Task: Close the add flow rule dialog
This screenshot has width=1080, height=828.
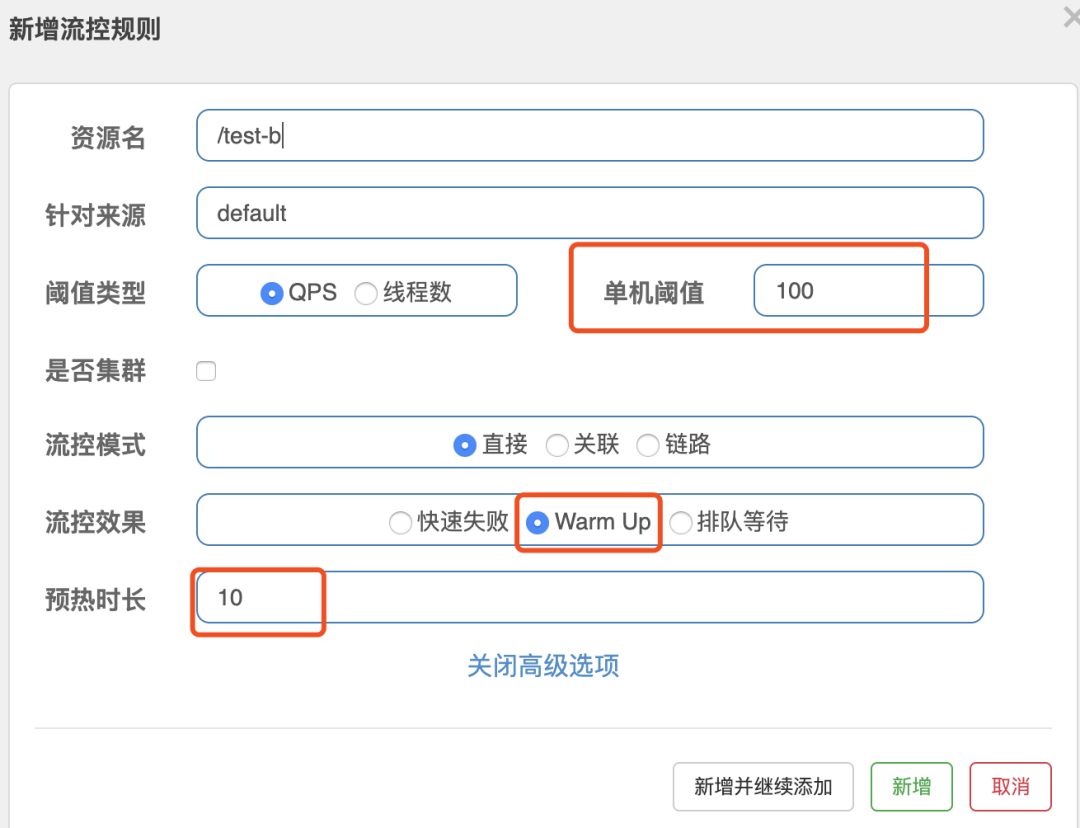Action: (1072, 15)
